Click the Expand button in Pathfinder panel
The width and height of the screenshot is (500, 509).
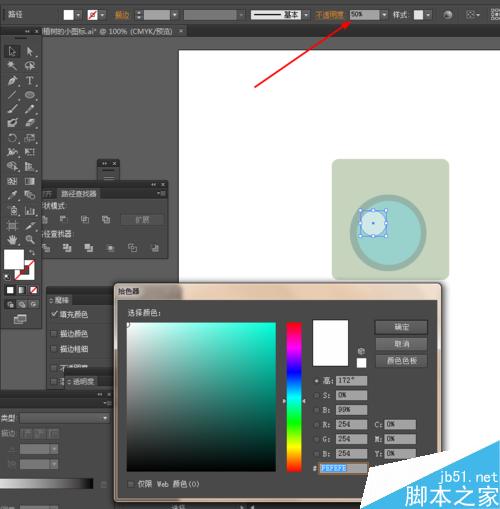click(x=142, y=220)
